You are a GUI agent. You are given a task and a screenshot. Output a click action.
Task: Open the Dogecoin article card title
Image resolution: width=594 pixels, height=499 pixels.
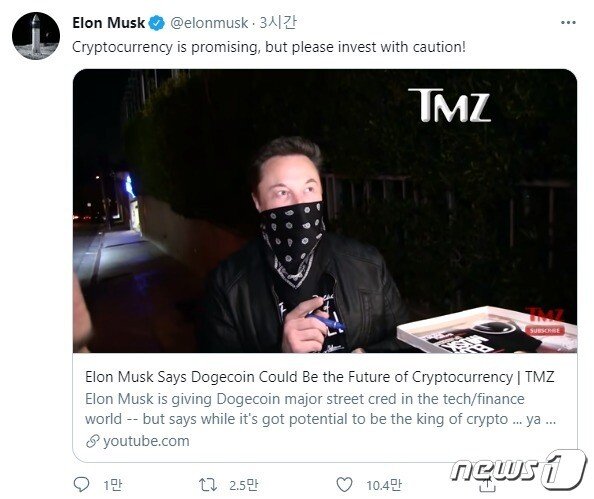tap(319, 377)
